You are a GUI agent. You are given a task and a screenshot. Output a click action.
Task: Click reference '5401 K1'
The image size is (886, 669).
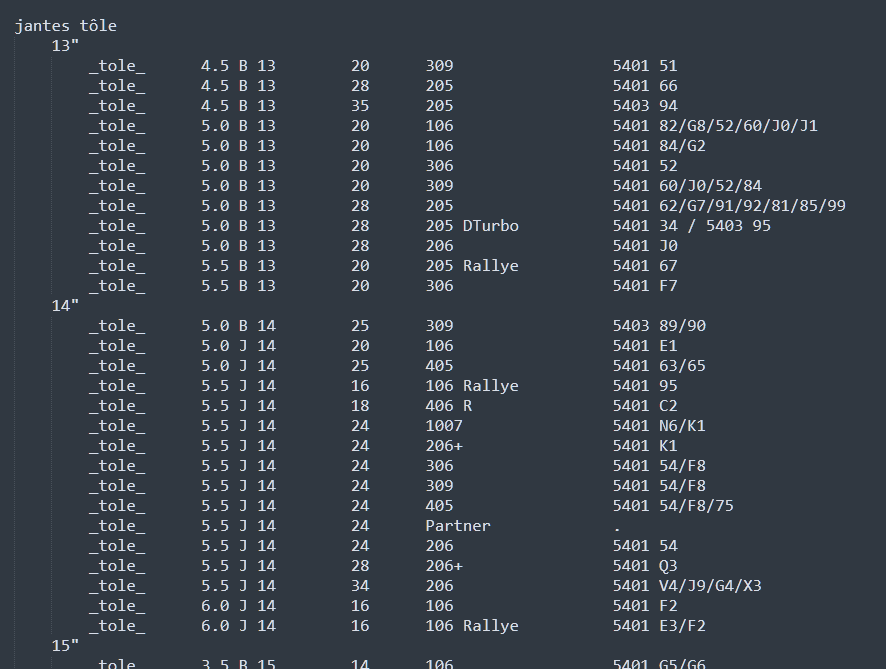[x=645, y=446]
